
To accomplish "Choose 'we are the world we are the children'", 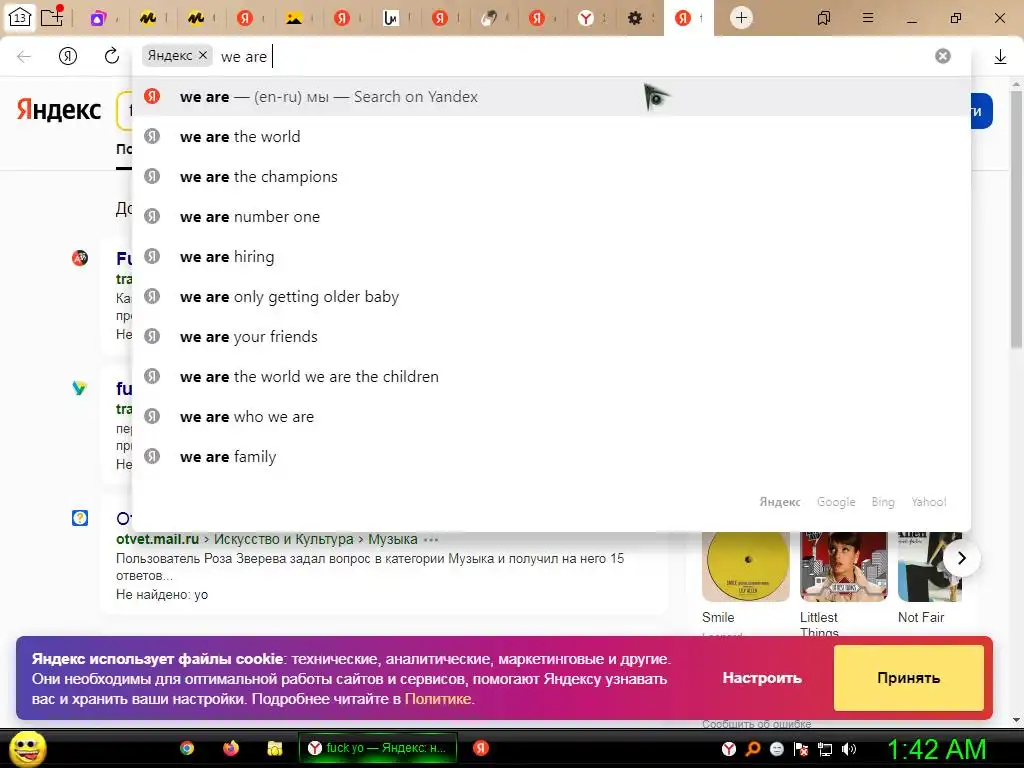I will 551,377.
